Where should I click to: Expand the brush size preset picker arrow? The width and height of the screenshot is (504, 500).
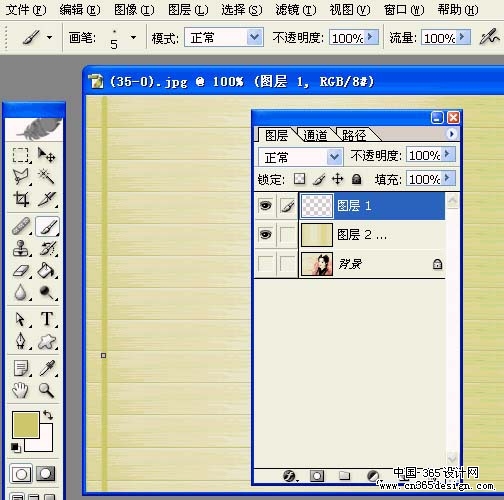coord(133,37)
